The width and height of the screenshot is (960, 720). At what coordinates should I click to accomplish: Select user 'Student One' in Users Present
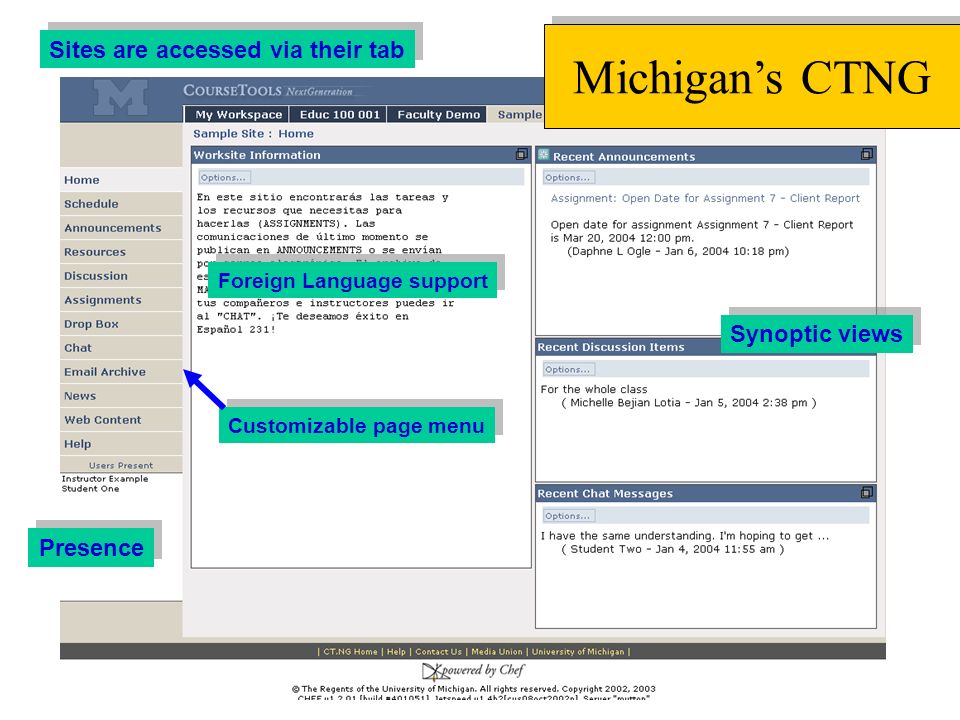pyautogui.click(x=90, y=489)
